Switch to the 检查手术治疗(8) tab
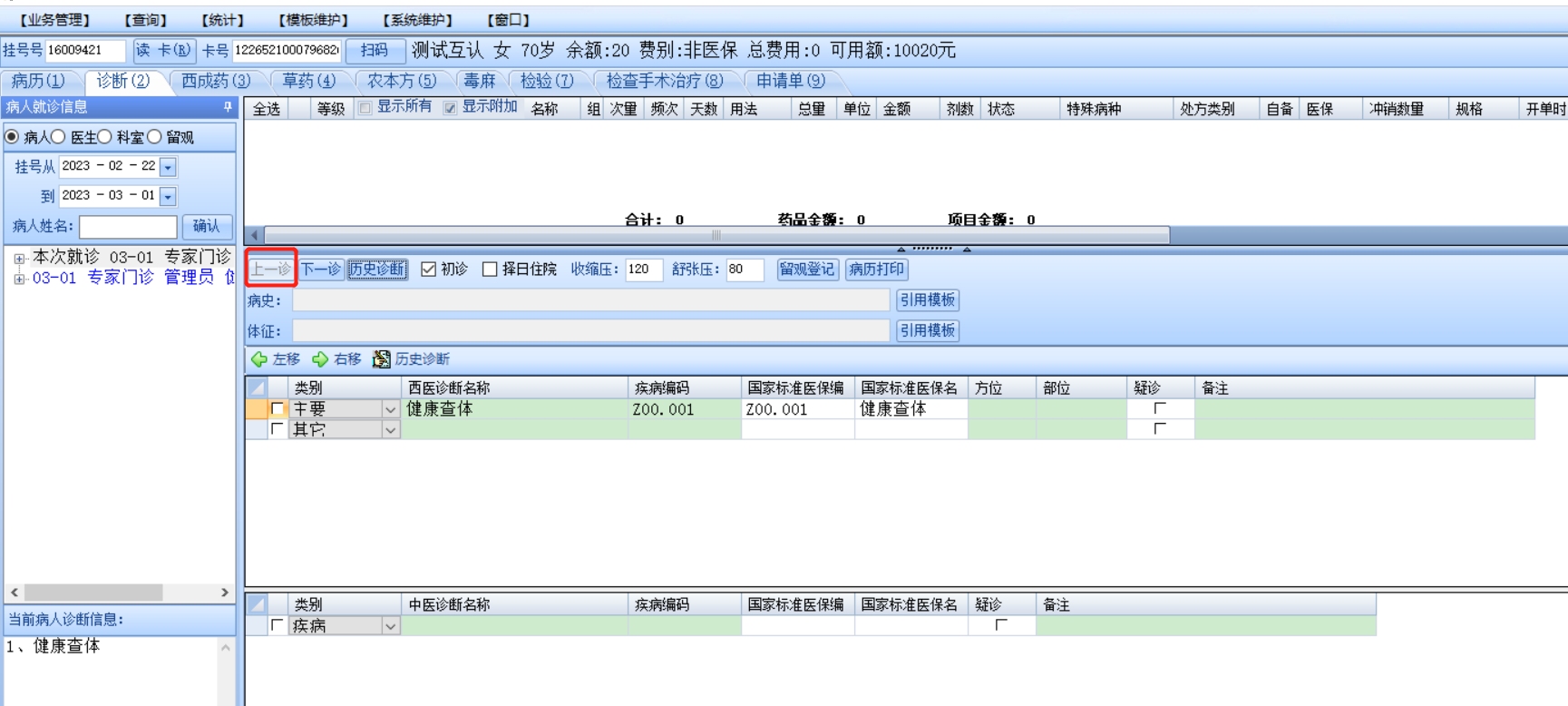This screenshot has height=706, width=1568. tap(665, 82)
